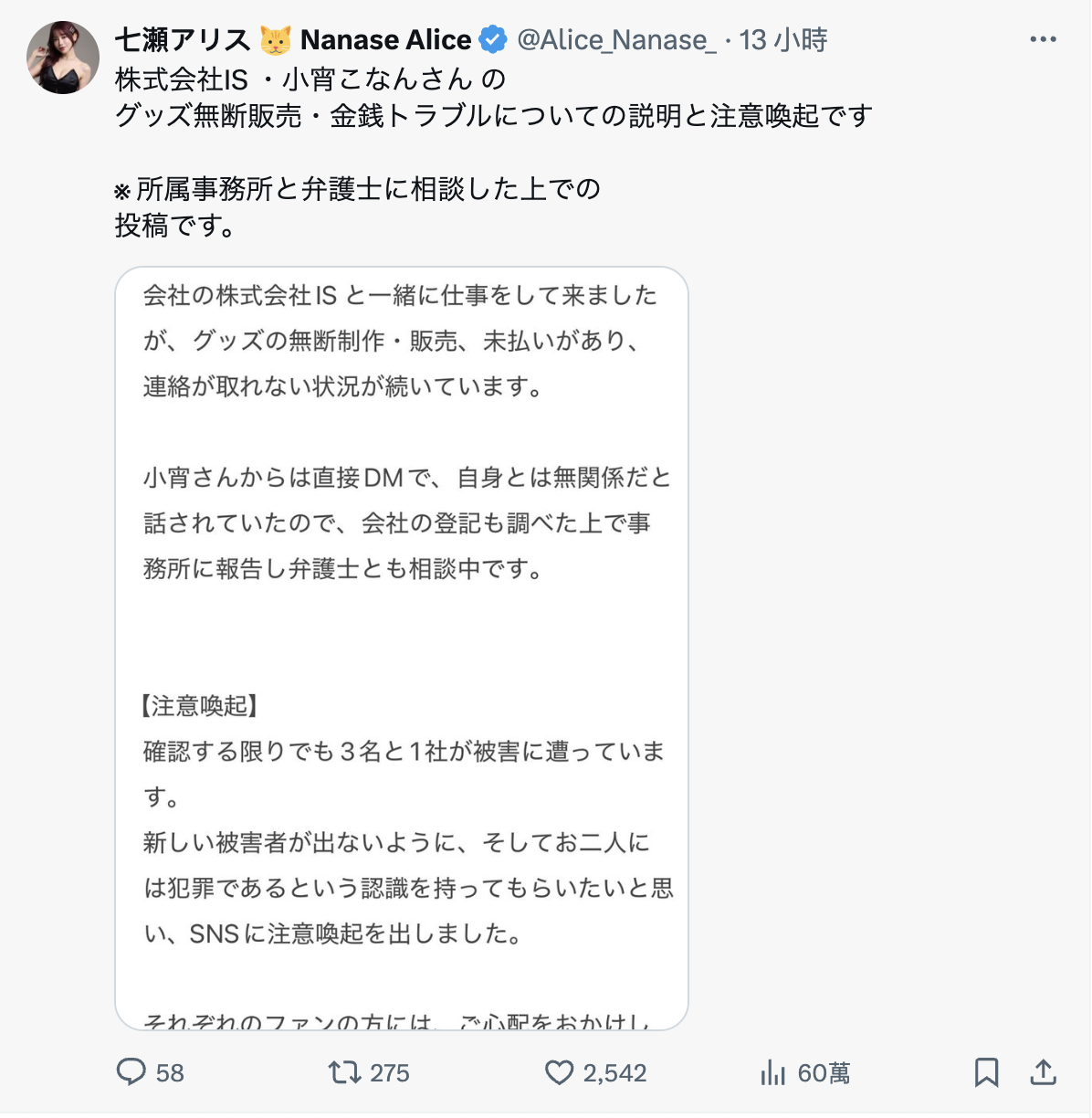
Task: Open Nanase Alice's profile picture
Action: point(63,58)
